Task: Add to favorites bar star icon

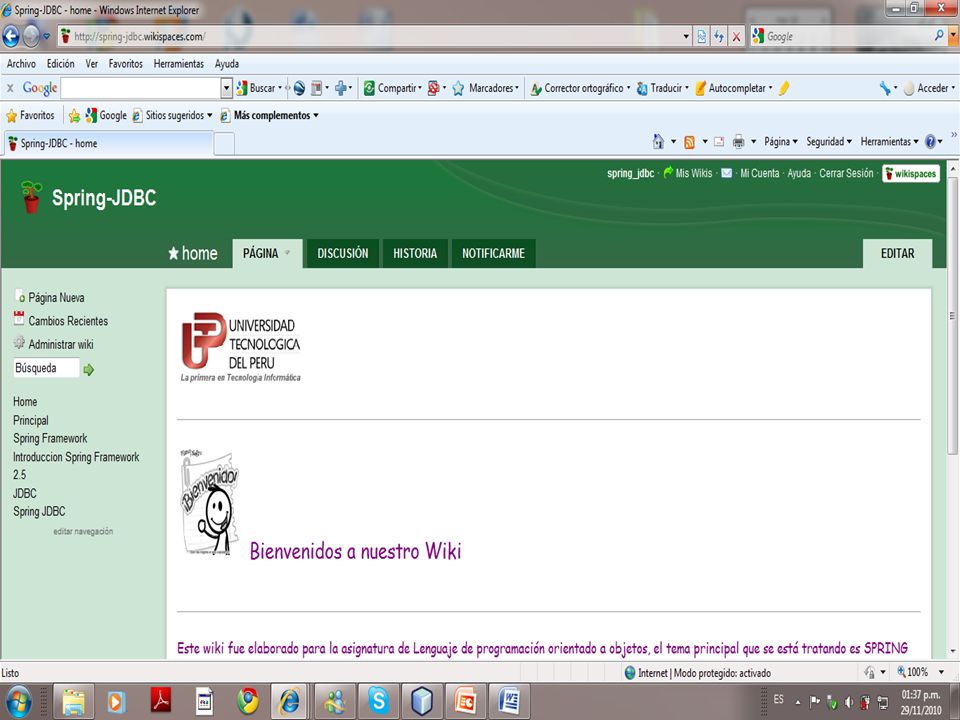Action: [74, 116]
